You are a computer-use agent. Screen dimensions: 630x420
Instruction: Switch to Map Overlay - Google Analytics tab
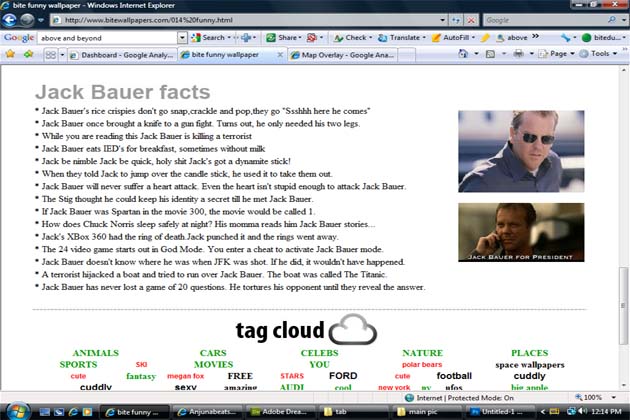click(x=345, y=54)
